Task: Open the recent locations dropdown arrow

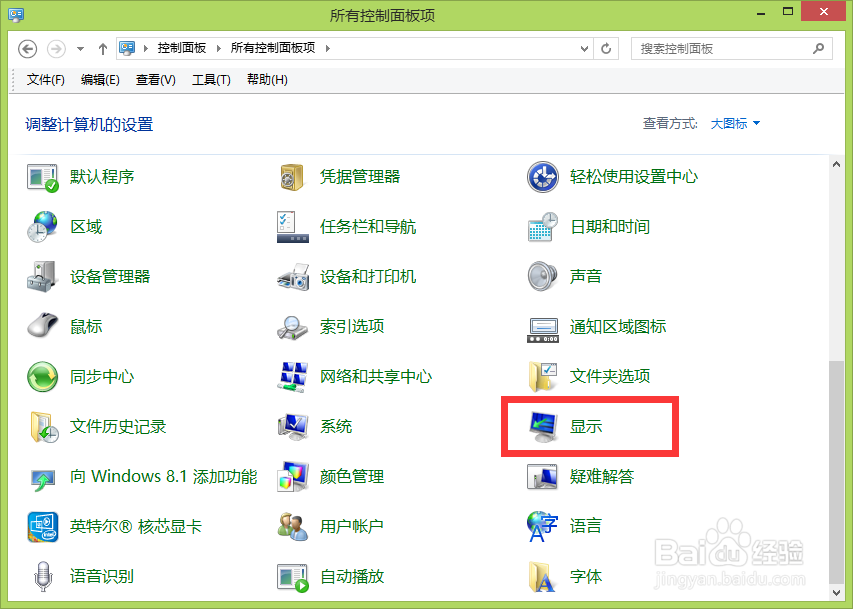Action: click(x=81, y=49)
